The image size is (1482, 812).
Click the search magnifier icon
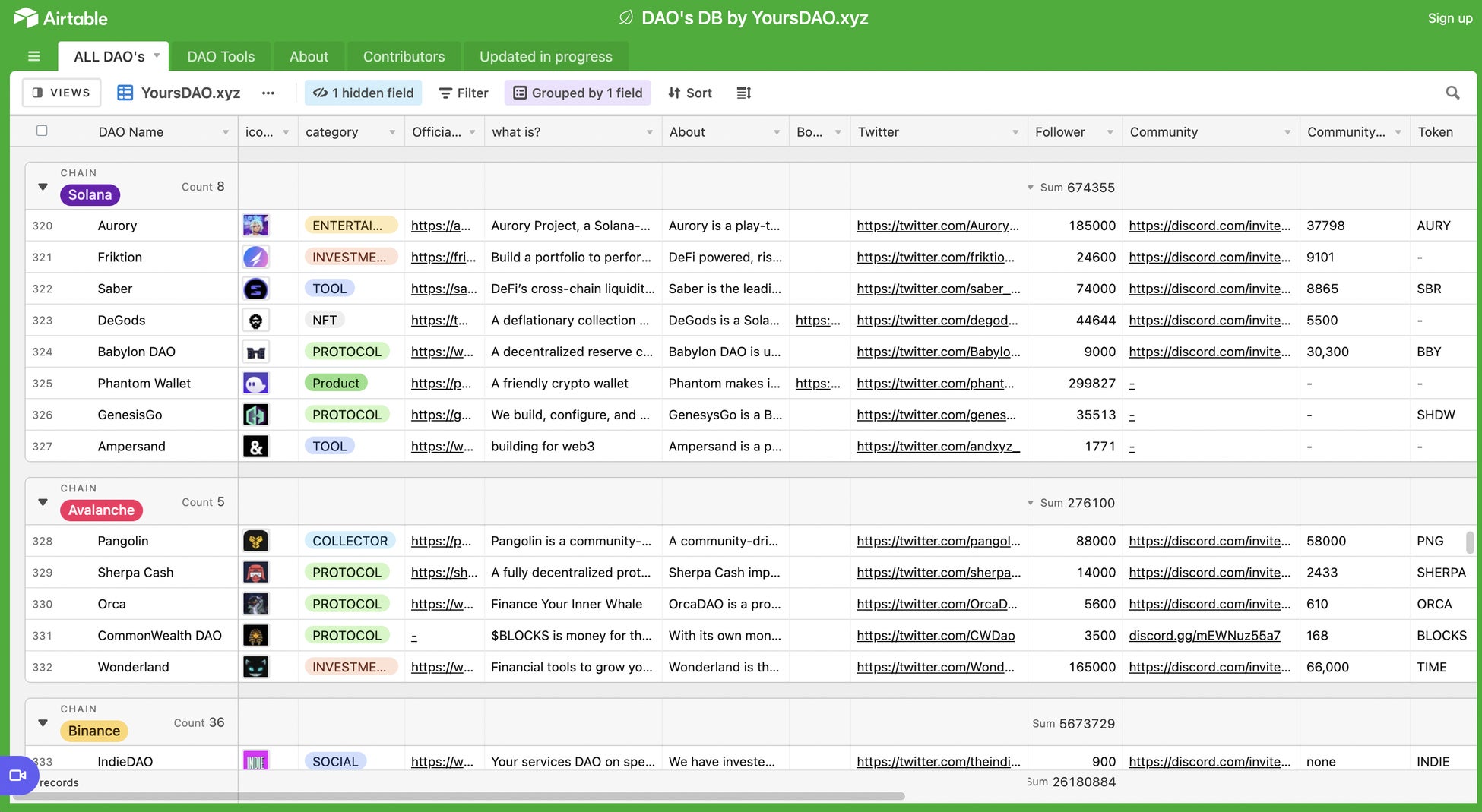point(1452,93)
